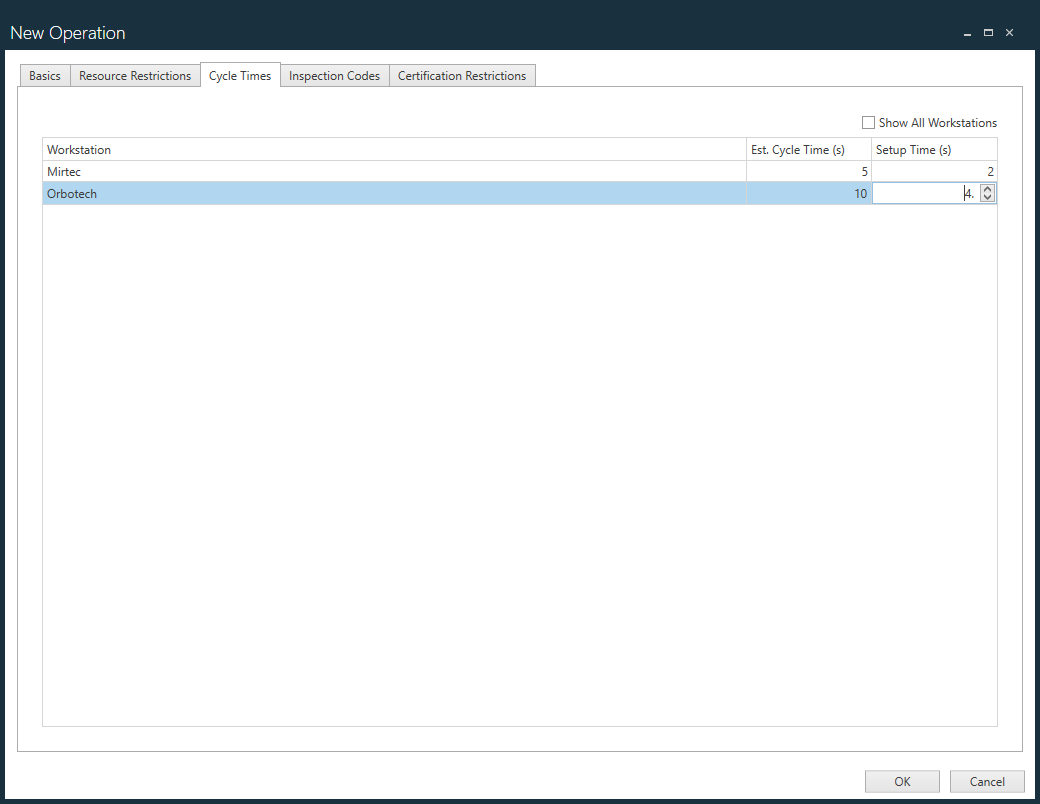Decrease Orbotech setup time with down arrow
Image resolution: width=1040 pixels, height=804 pixels.
pyautogui.click(x=988, y=198)
